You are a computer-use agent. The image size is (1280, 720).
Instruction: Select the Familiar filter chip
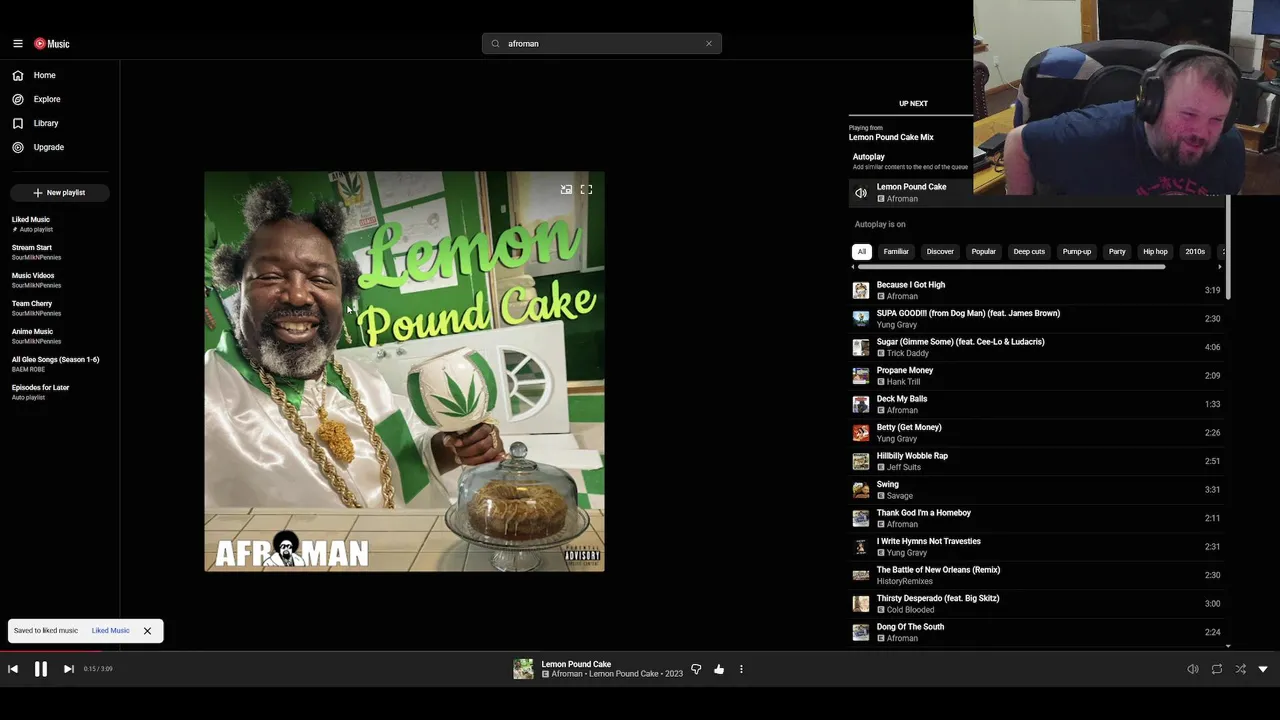coord(896,252)
